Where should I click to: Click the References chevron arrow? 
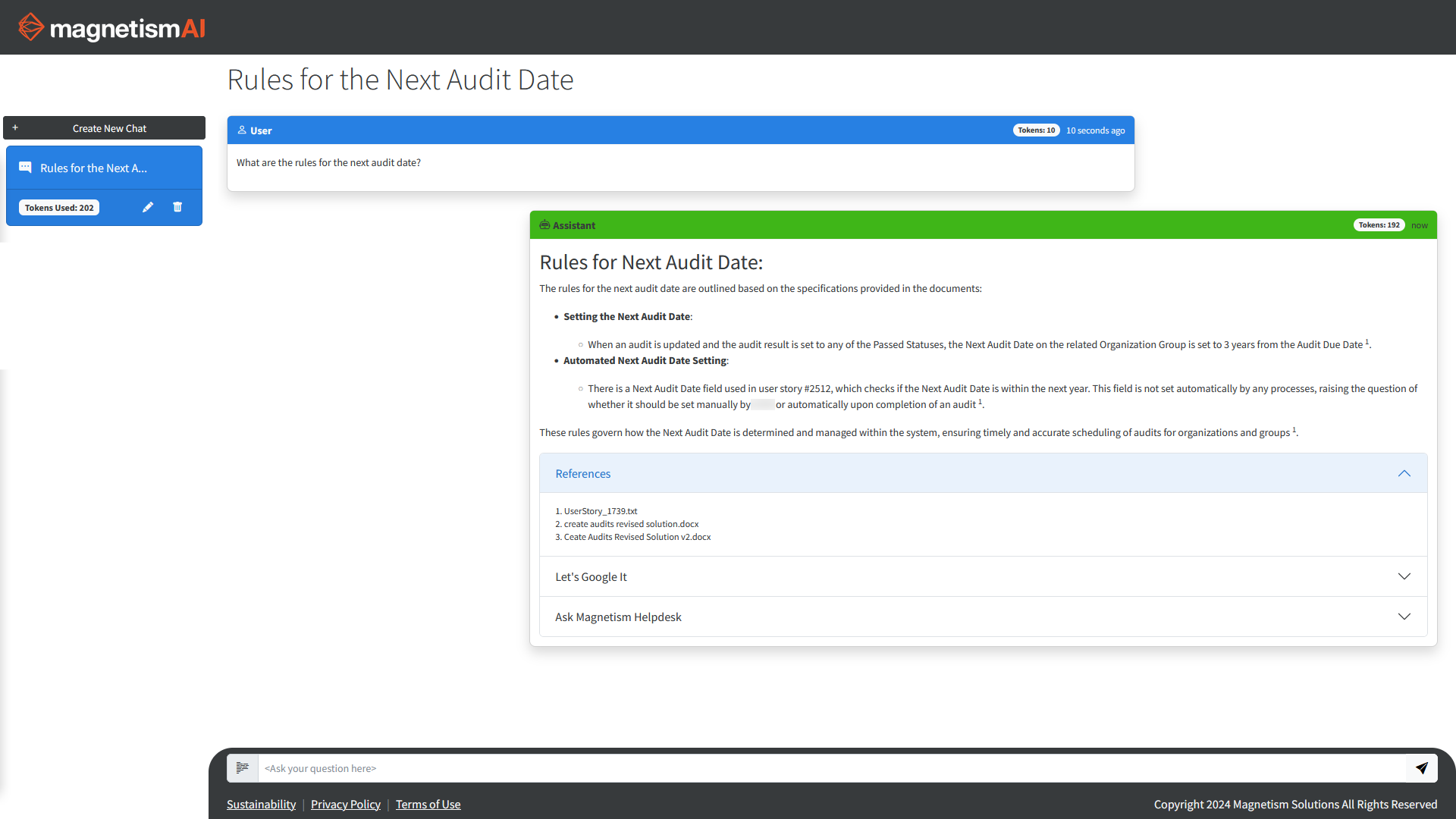[x=1404, y=473]
